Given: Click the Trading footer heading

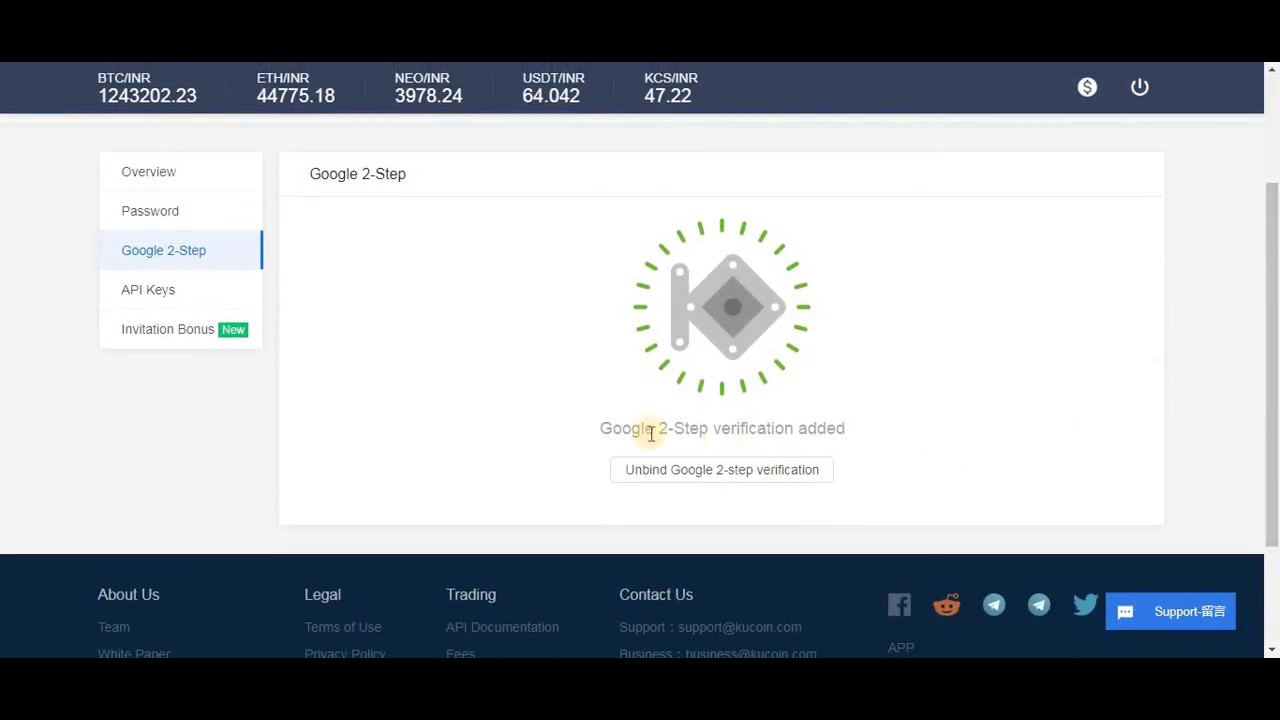Looking at the screenshot, I should pos(471,595).
